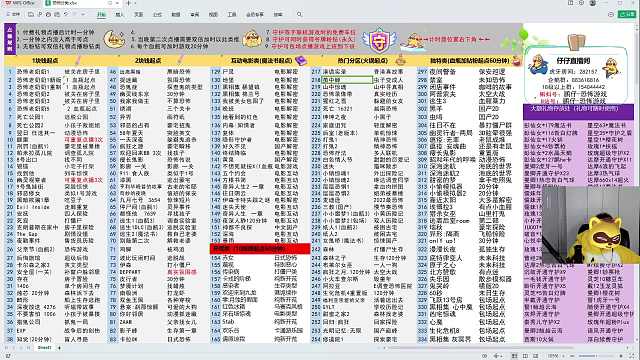The image size is (640, 360).
Task: Switch to the 插入 Insert ribbon tab
Action: (120, 15)
